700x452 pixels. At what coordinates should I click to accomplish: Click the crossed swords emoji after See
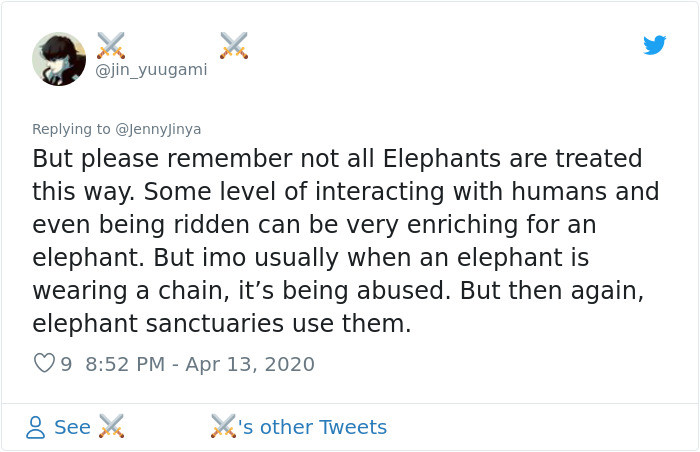click(x=111, y=426)
